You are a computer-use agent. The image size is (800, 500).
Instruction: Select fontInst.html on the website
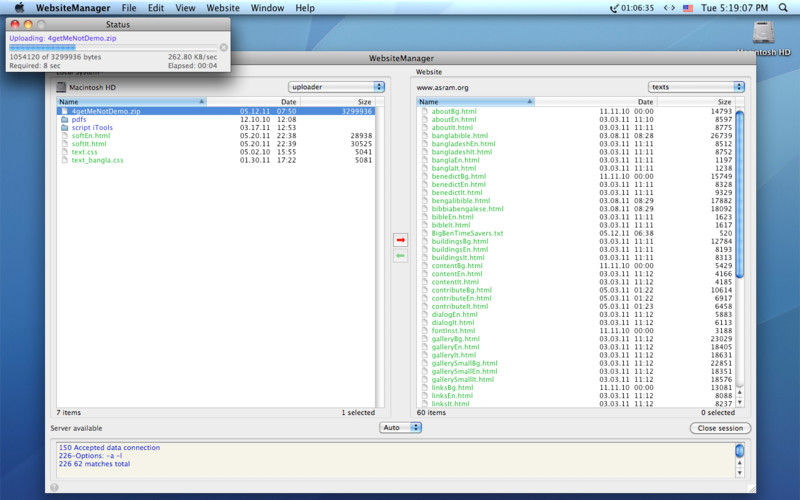576,331
